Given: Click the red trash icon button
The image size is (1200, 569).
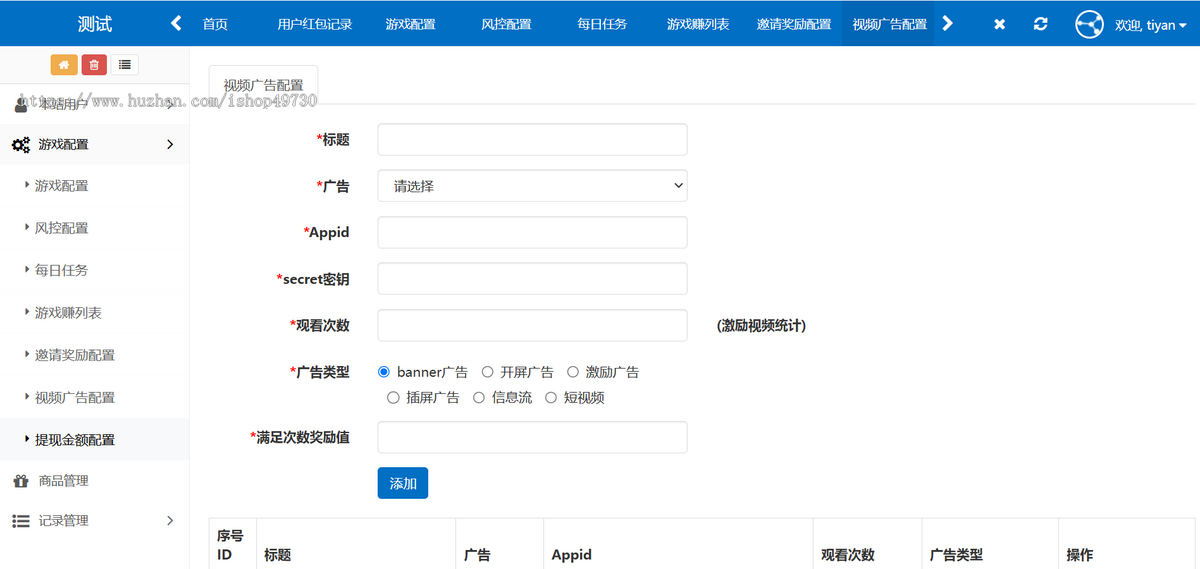Looking at the screenshot, I should pyautogui.click(x=94, y=65).
